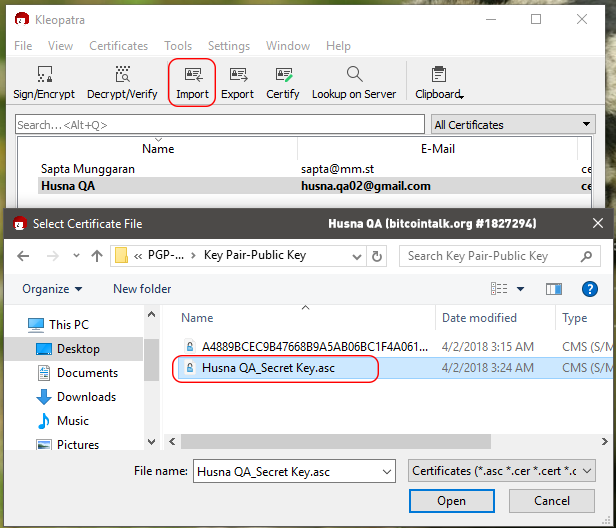
Task: Go forward in the file dialog
Action: click(x=53, y=256)
